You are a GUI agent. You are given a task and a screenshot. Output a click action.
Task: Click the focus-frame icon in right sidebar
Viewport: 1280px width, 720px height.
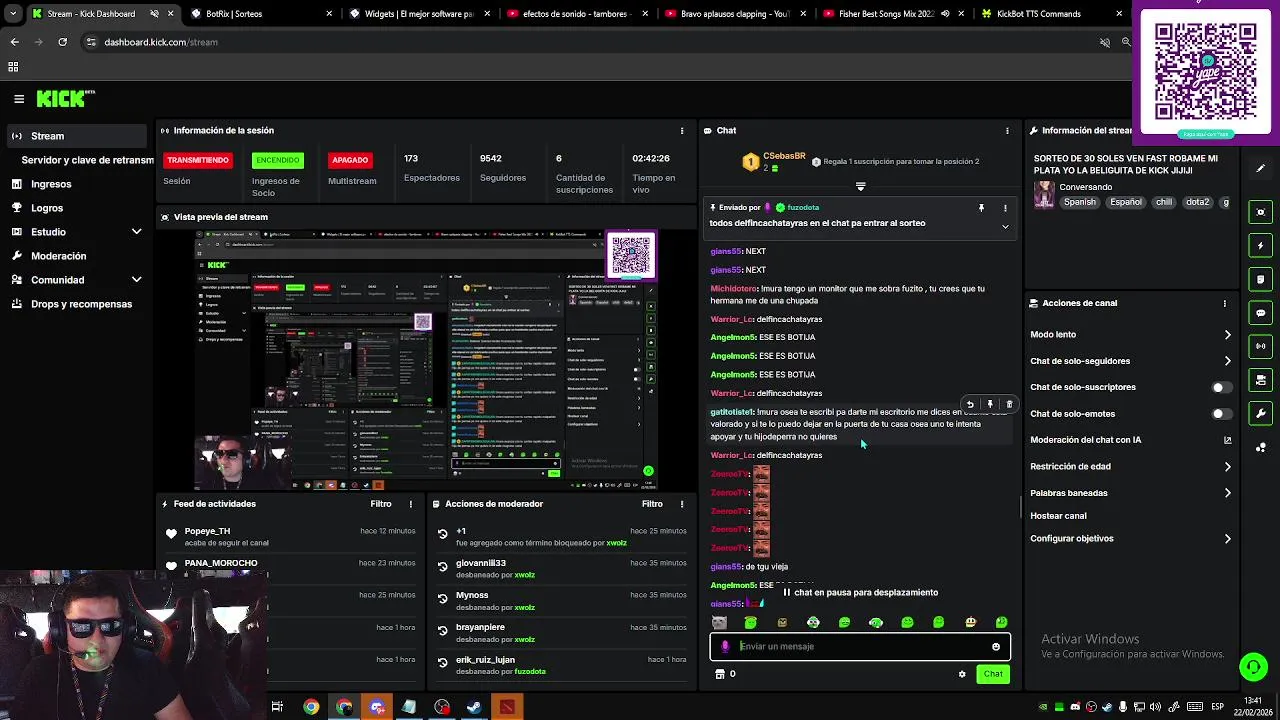tap(1261, 212)
